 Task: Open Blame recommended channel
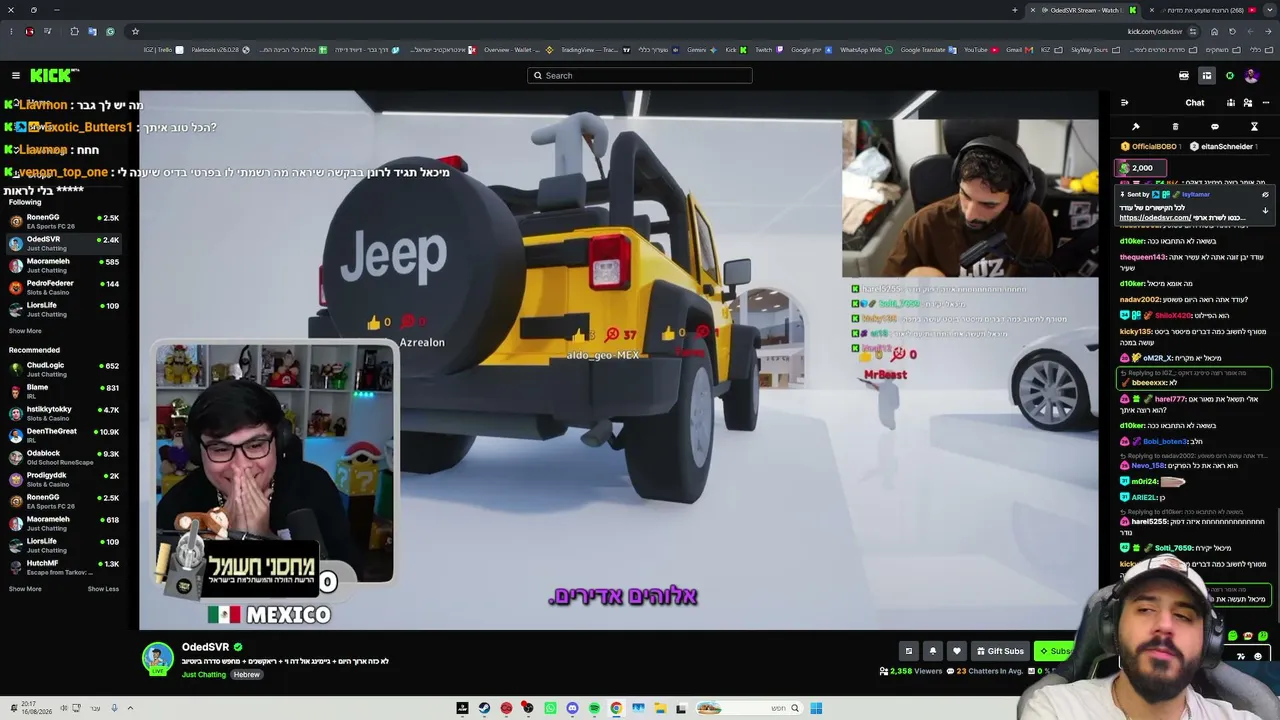pos(64,391)
